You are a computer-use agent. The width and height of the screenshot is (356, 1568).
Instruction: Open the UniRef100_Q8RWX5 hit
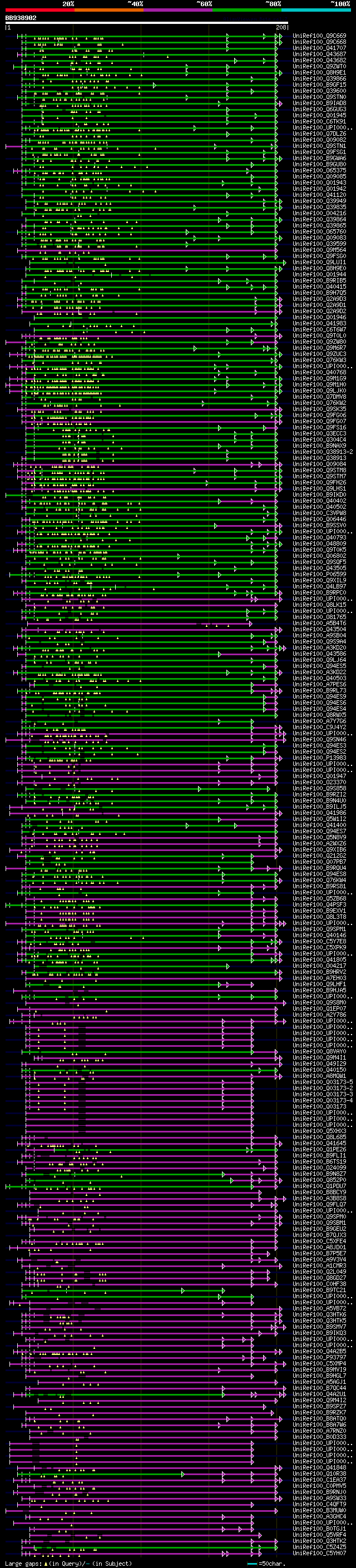pyautogui.click(x=319, y=715)
